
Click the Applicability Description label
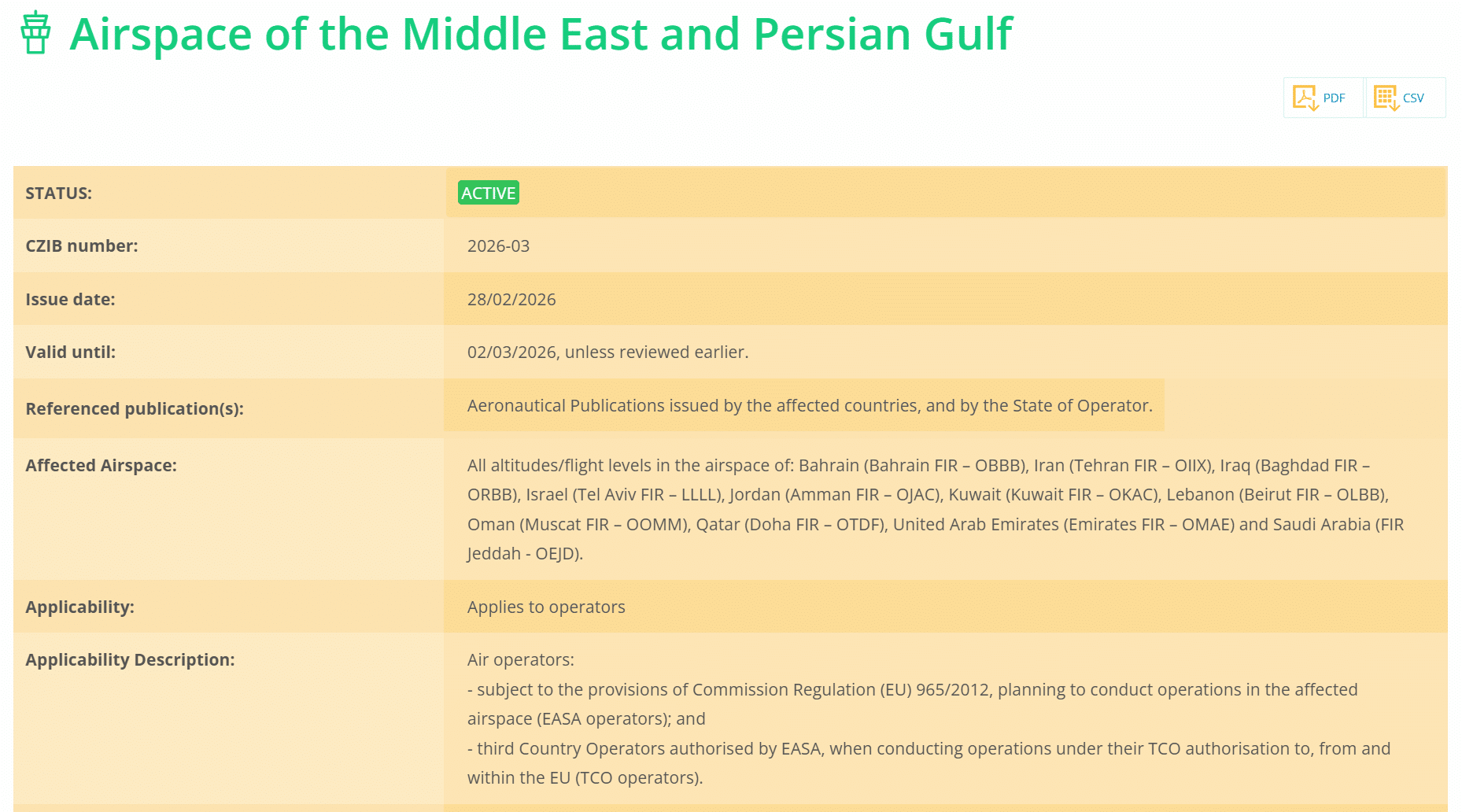pos(131,660)
